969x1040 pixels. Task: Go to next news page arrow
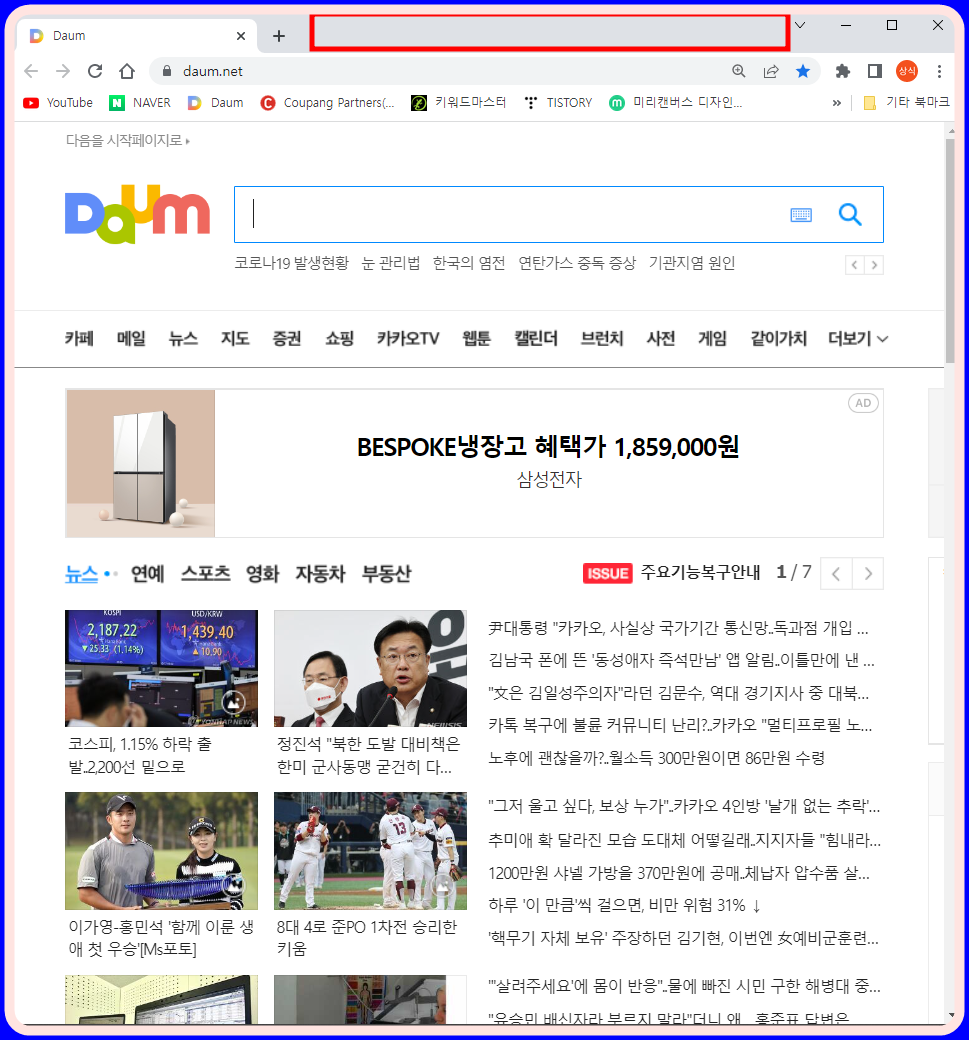[868, 574]
